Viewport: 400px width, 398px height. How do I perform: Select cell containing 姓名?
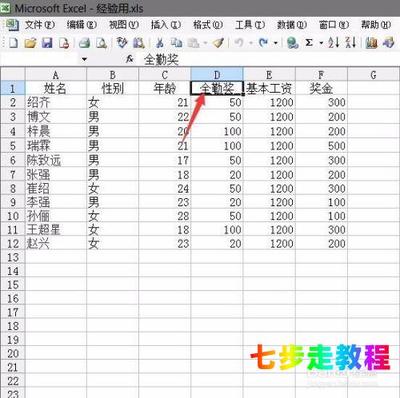point(56,88)
